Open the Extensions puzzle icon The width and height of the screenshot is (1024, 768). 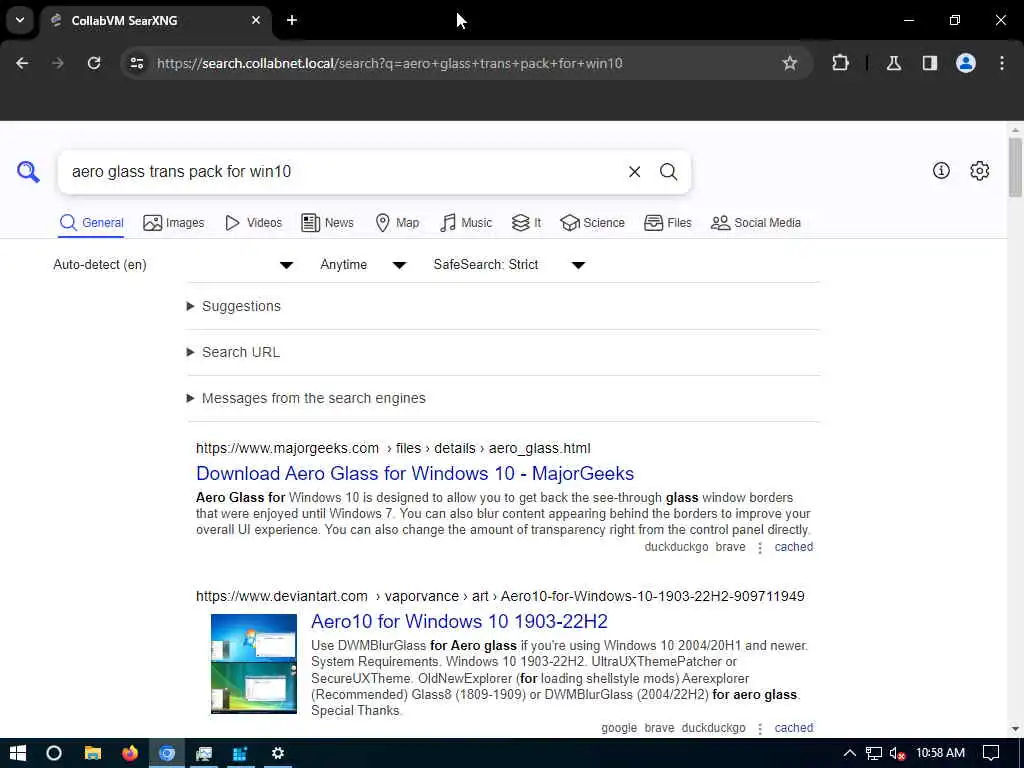[840, 63]
